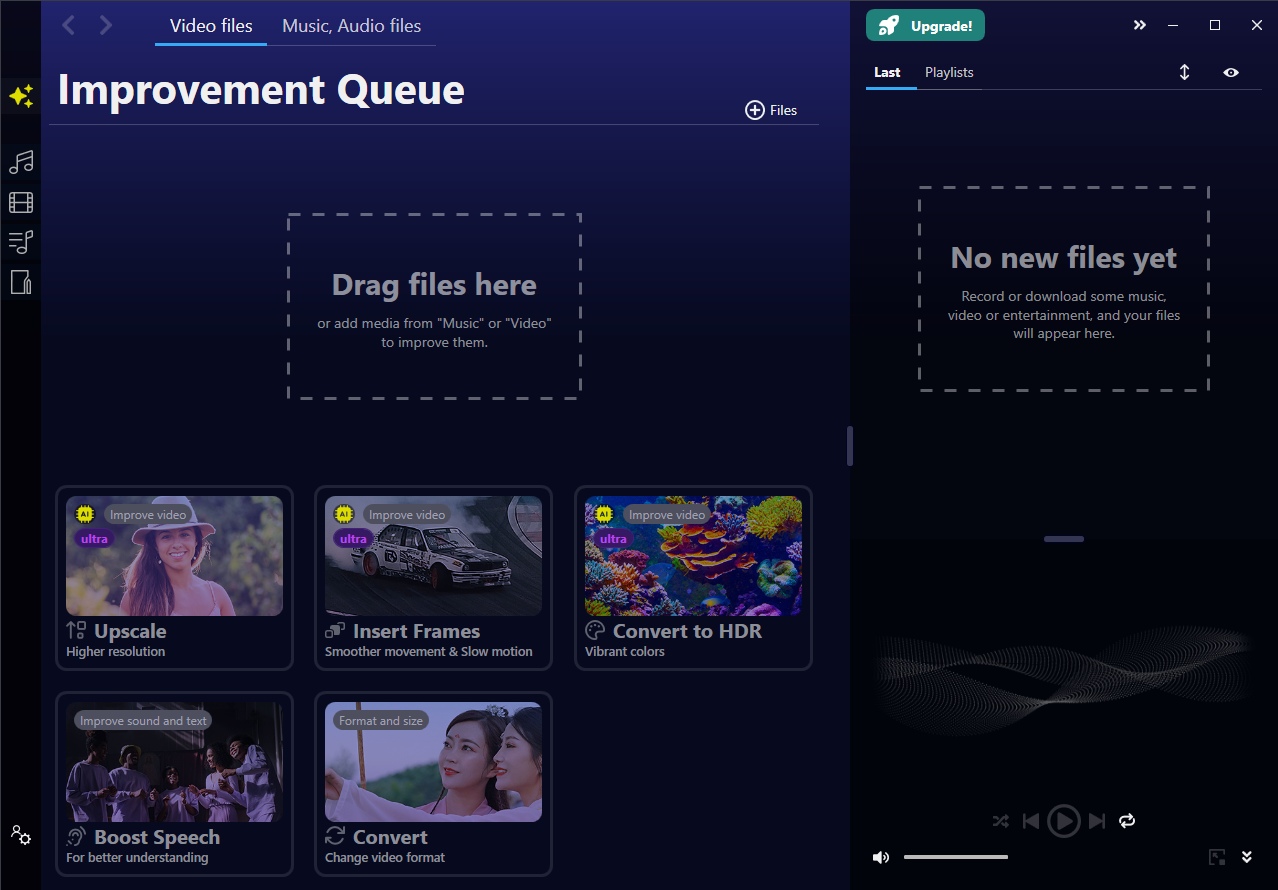Open account settings icon at sidebar bottom

tap(21, 834)
